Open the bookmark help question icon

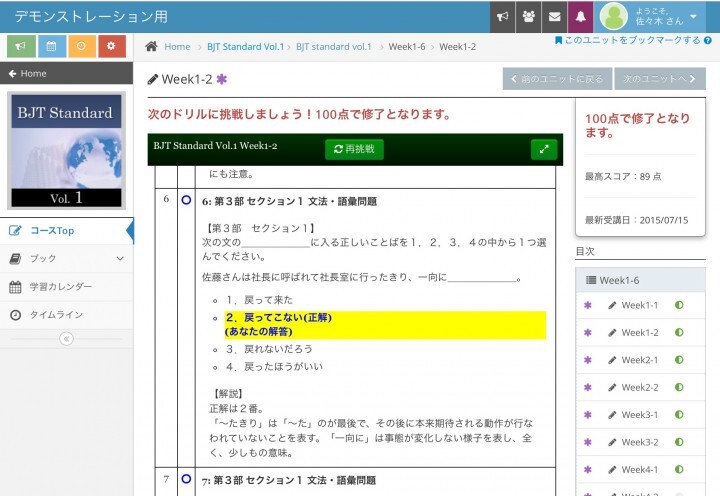pyautogui.click(x=708, y=40)
